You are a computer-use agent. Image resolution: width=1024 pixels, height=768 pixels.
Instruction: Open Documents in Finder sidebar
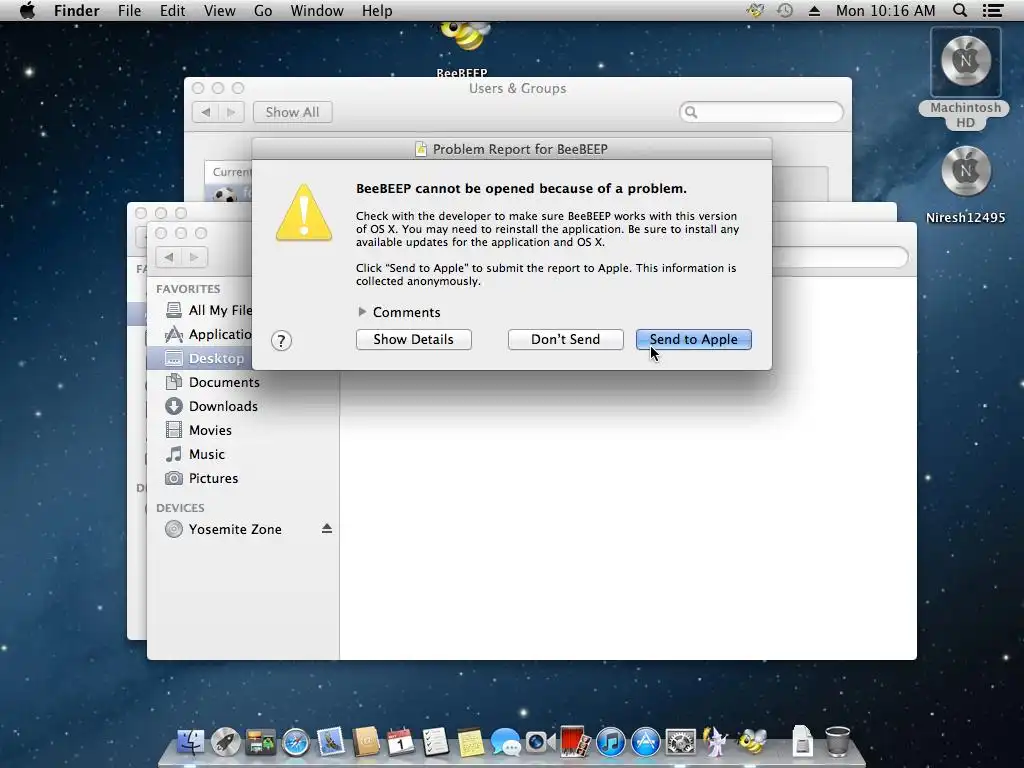click(212, 382)
